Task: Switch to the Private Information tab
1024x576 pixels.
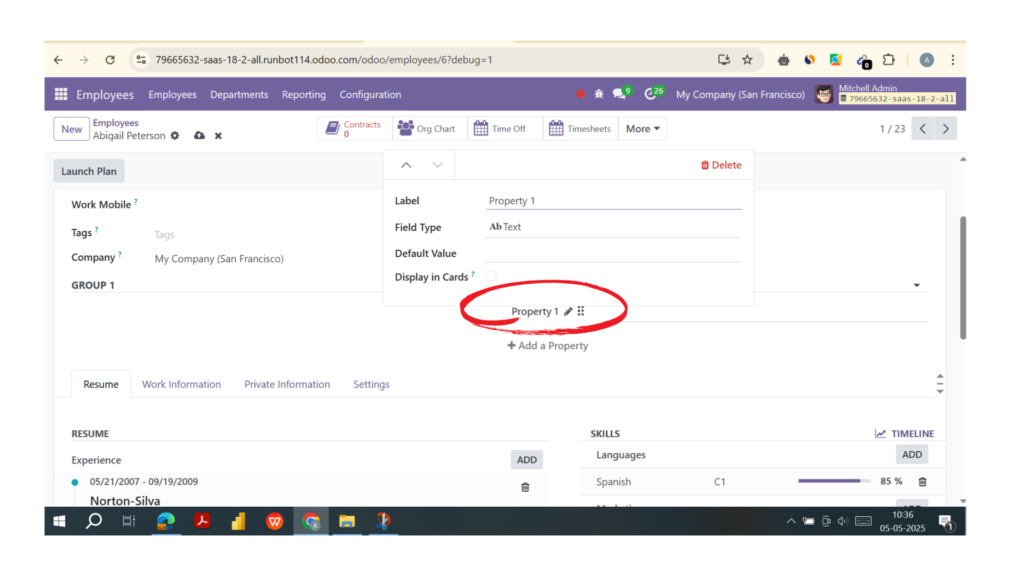Action: pos(287,384)
